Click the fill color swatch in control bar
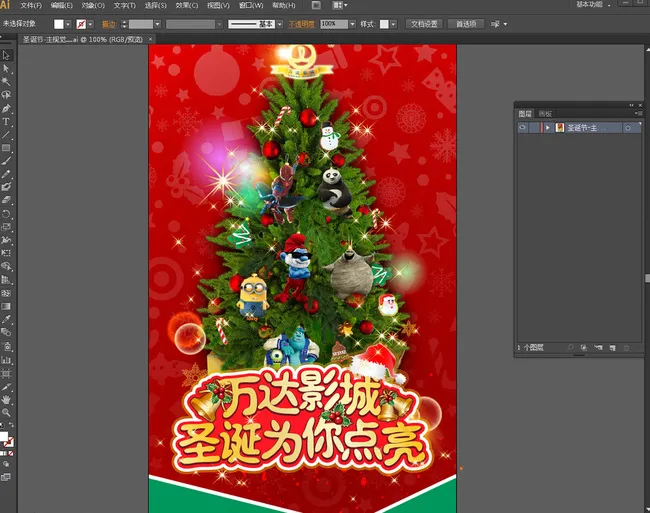 tap(60, 23)
